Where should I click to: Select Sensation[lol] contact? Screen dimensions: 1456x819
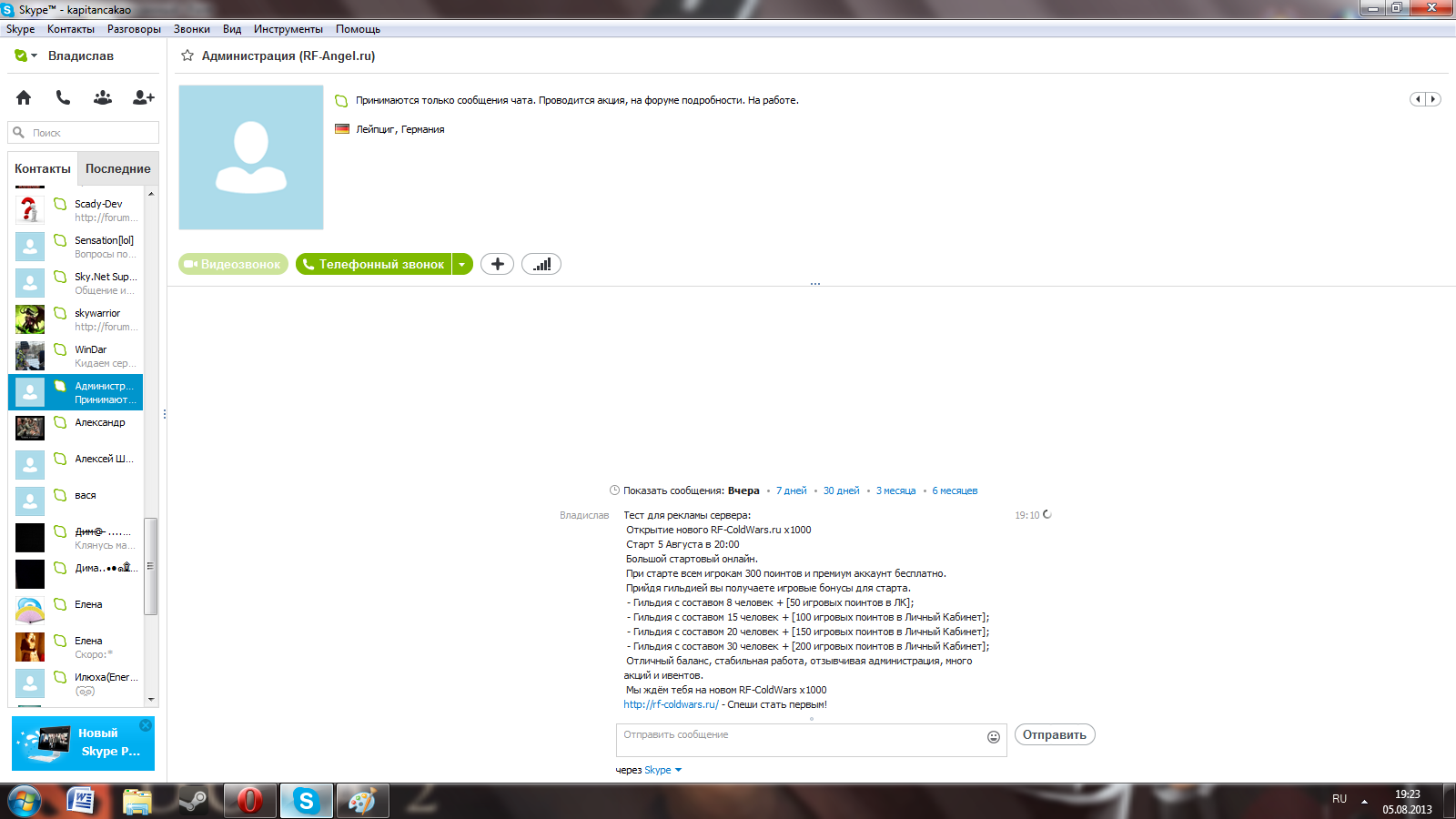[76, 247]
